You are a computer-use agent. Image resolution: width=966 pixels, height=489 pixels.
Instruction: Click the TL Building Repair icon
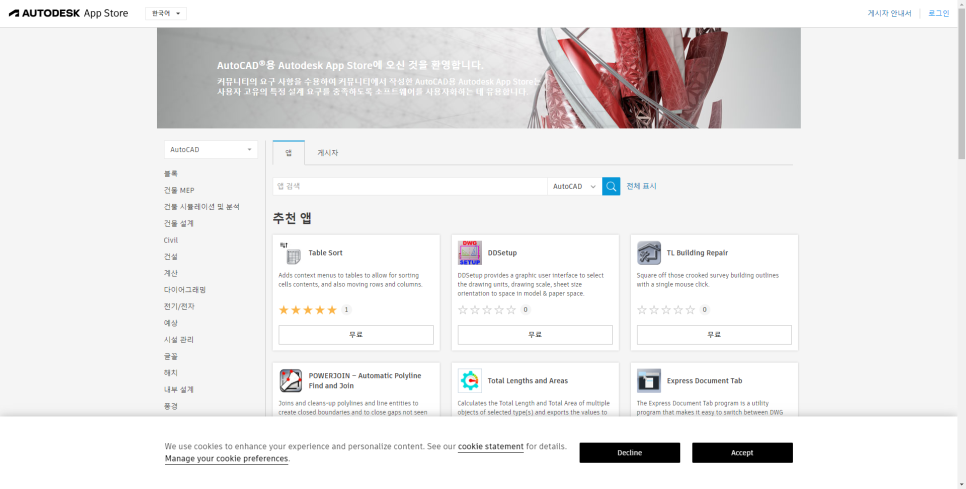pos(649,253)
